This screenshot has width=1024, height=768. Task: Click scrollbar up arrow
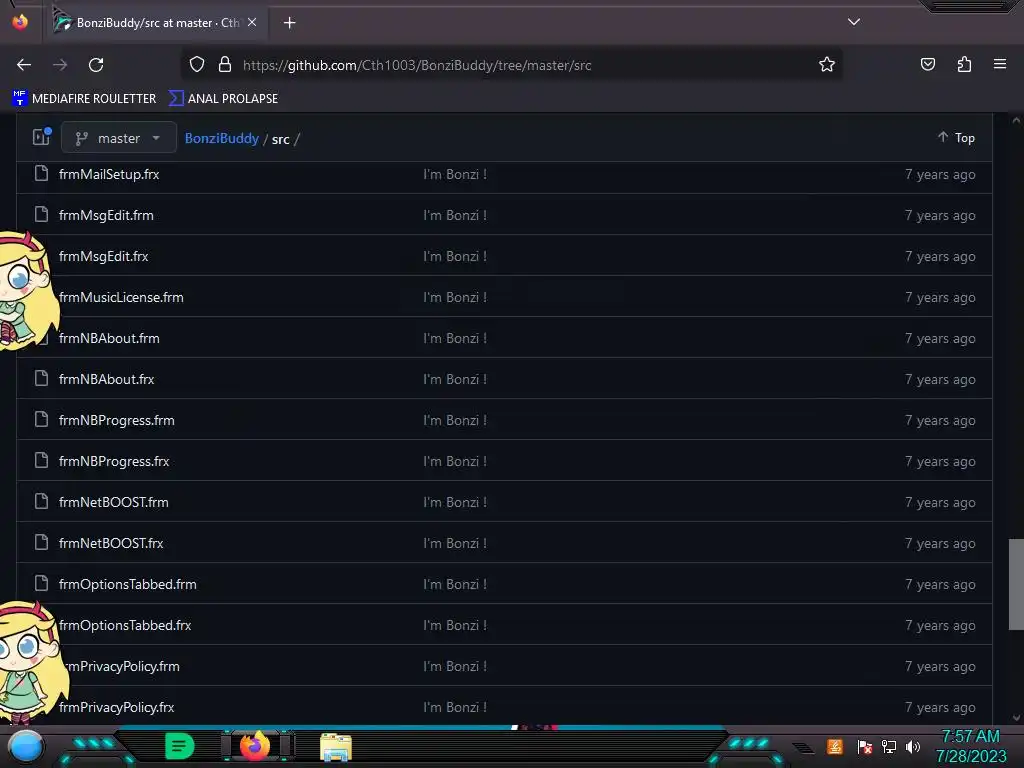(1016, 121)
